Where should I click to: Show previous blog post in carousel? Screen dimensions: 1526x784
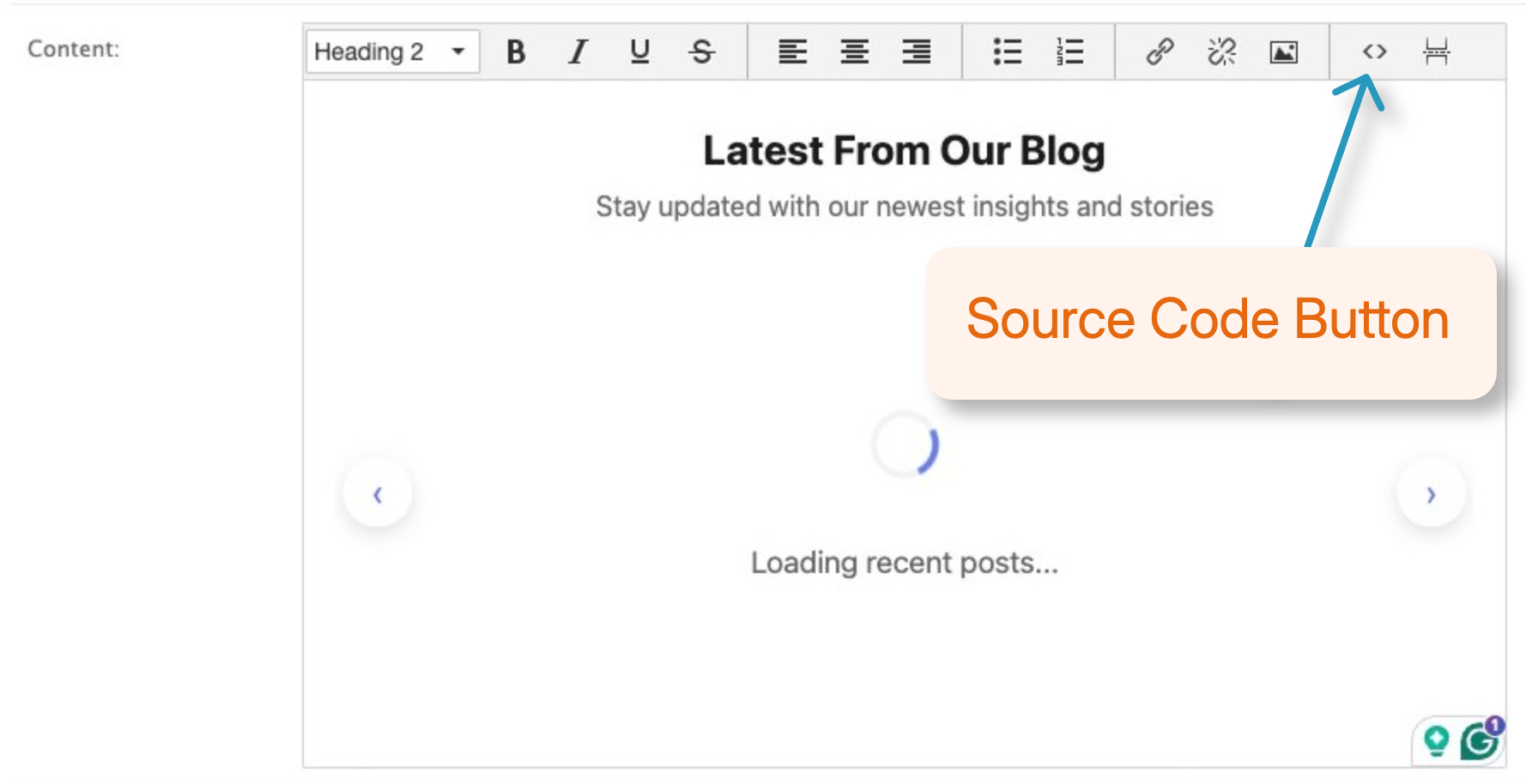[x=378, y=493]
